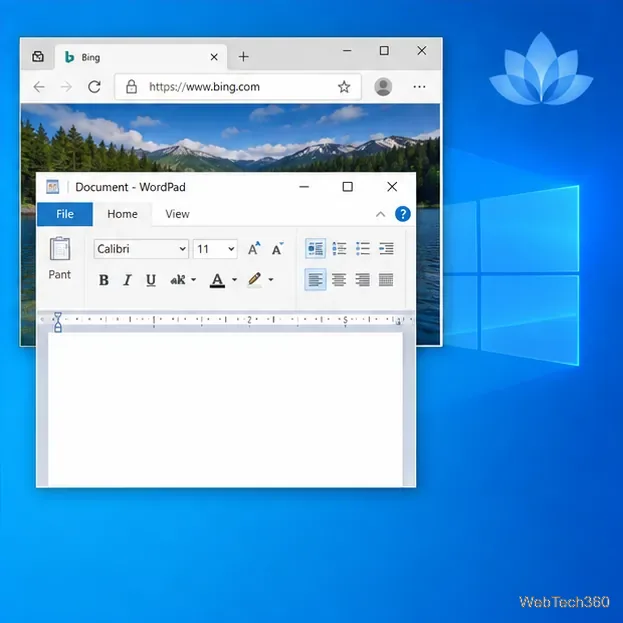Click the second list style icon

click(x=339, y=249)
